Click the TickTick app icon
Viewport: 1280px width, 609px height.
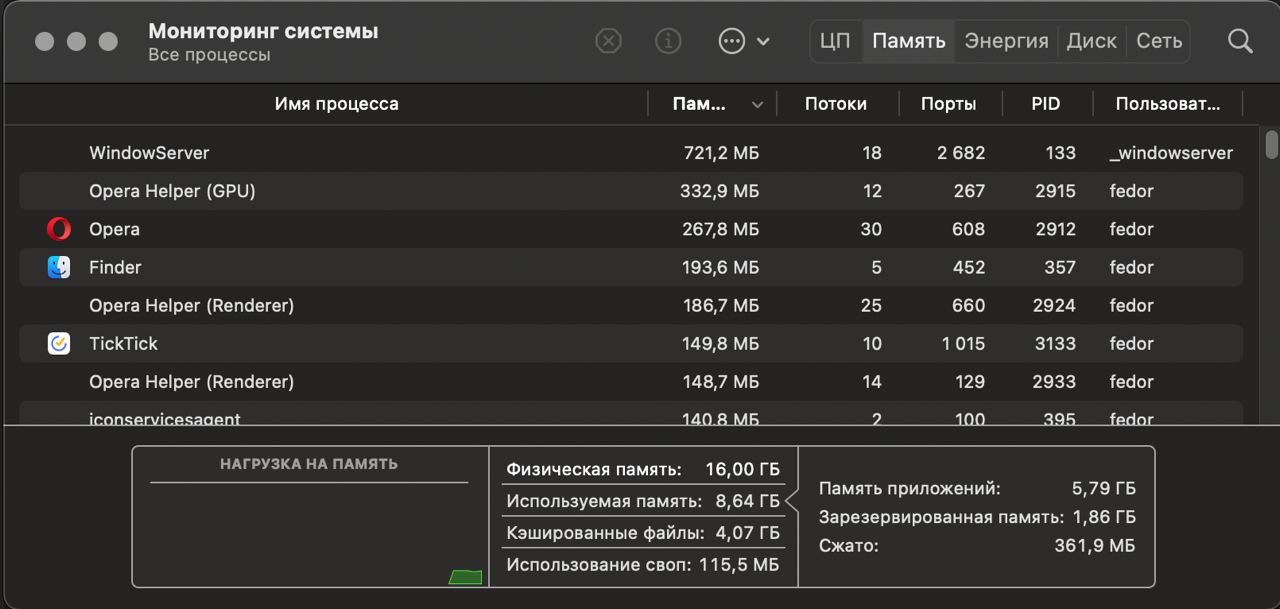[59, 343]
